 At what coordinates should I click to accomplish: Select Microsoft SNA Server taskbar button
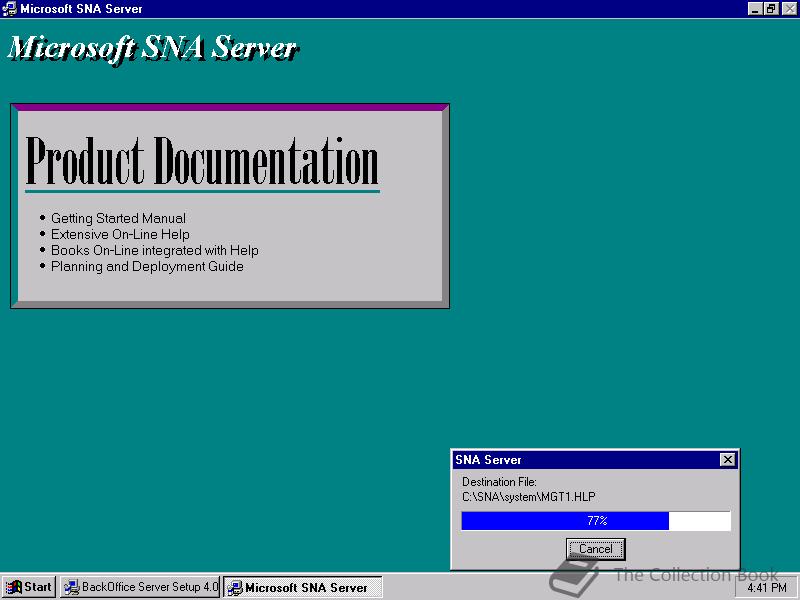(x=304, y=587)
